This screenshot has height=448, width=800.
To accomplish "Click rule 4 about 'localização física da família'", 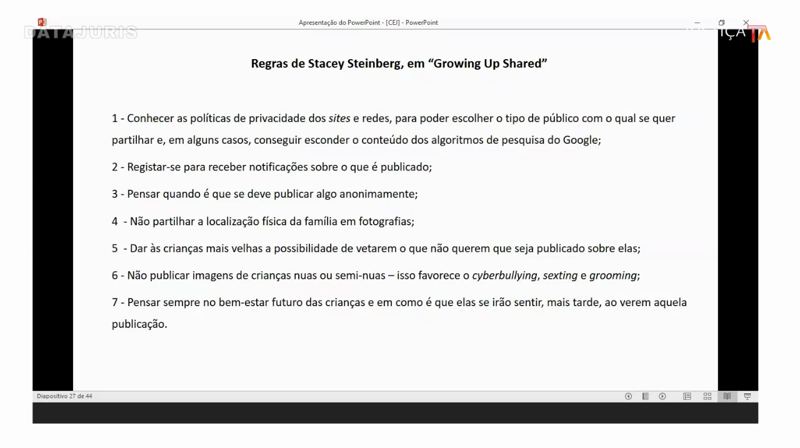I will click(262, 221).
